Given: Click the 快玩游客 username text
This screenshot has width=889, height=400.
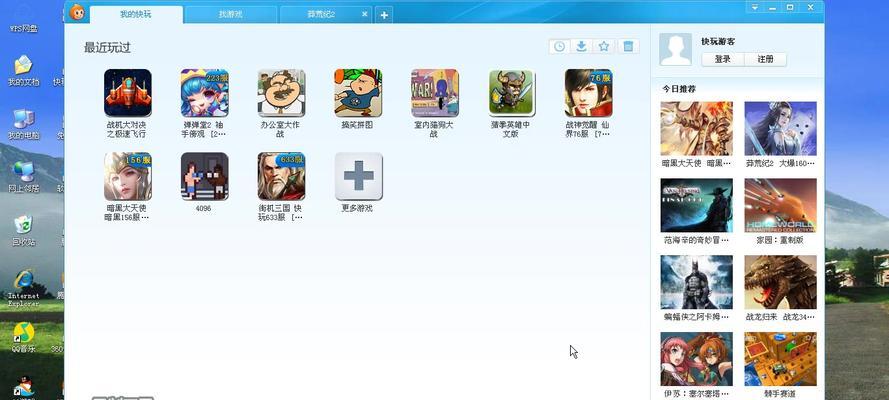Looking at the screenshot, I should coord(718,41).
